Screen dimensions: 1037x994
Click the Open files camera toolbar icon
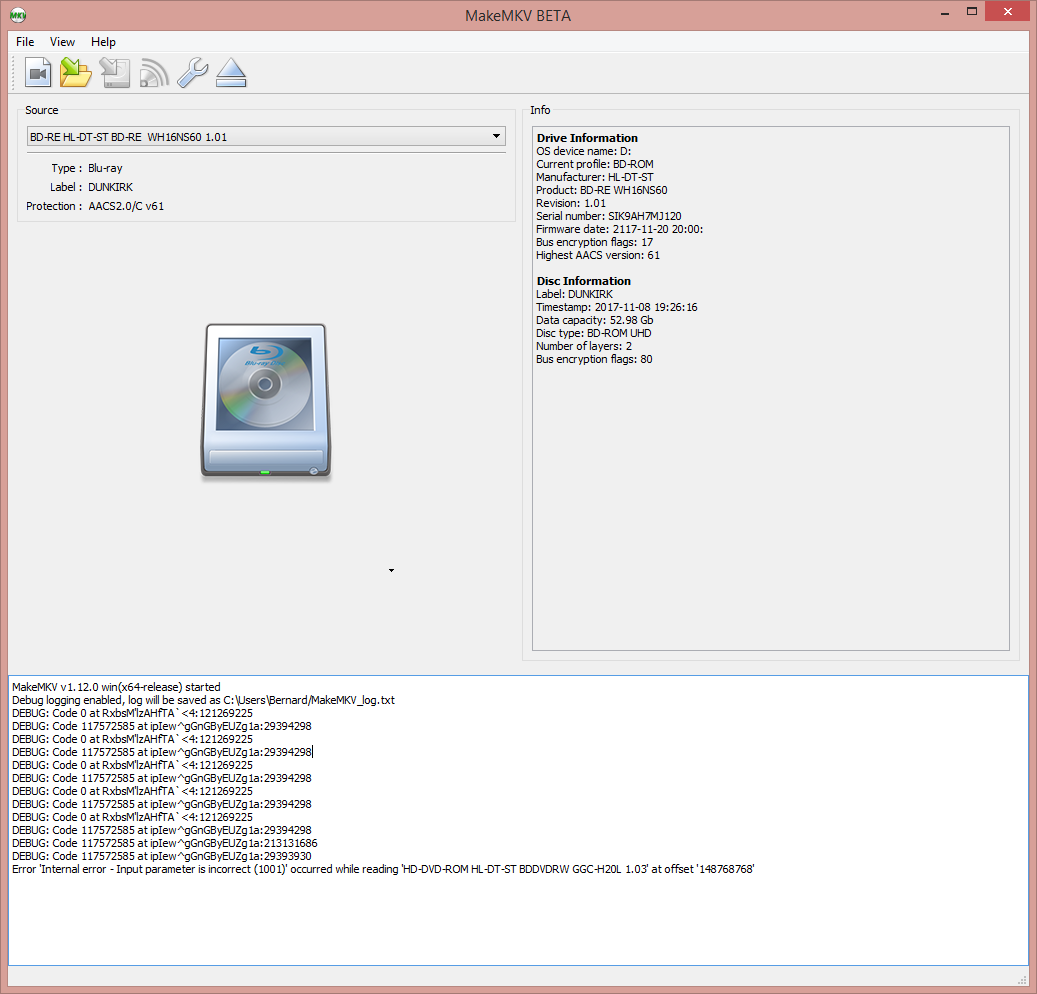38,73
